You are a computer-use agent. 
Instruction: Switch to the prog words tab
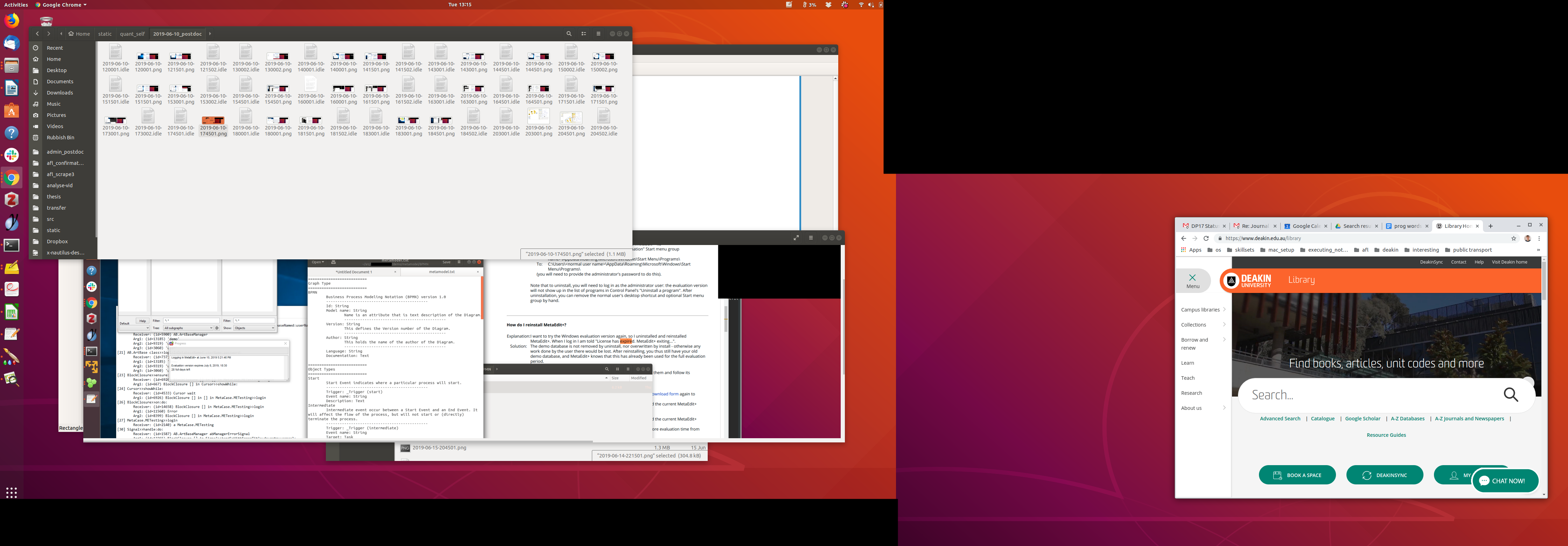pos(1407,226)
